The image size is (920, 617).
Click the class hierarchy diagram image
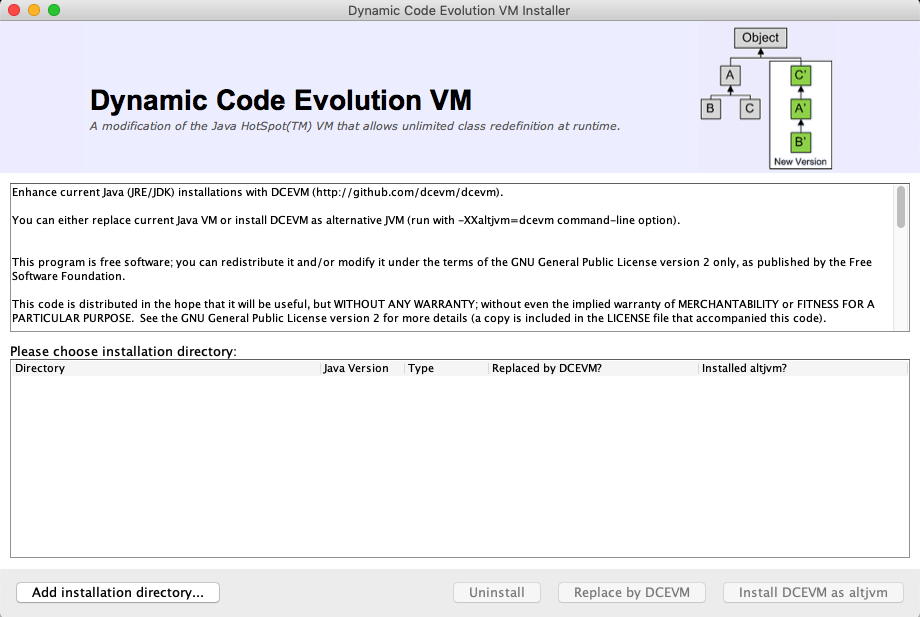point(766,98)
